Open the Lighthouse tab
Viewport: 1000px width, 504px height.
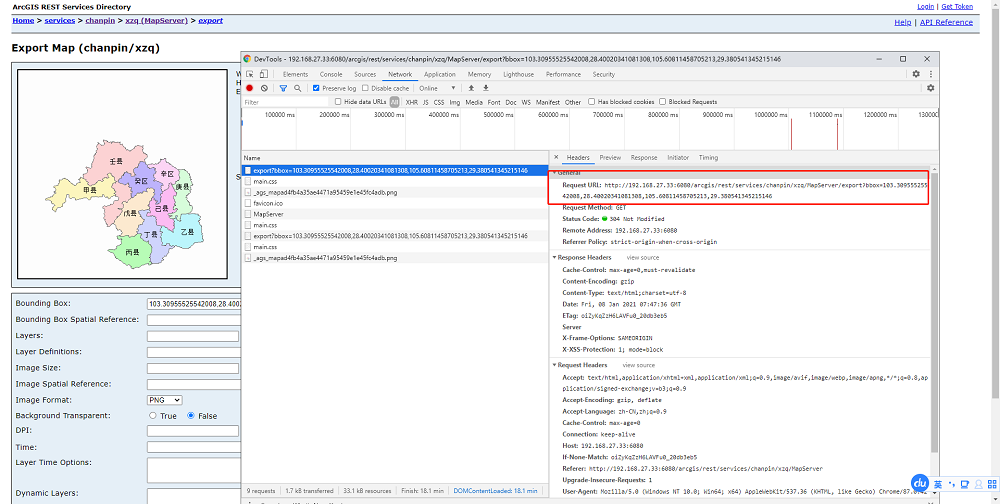pos(518,75)
